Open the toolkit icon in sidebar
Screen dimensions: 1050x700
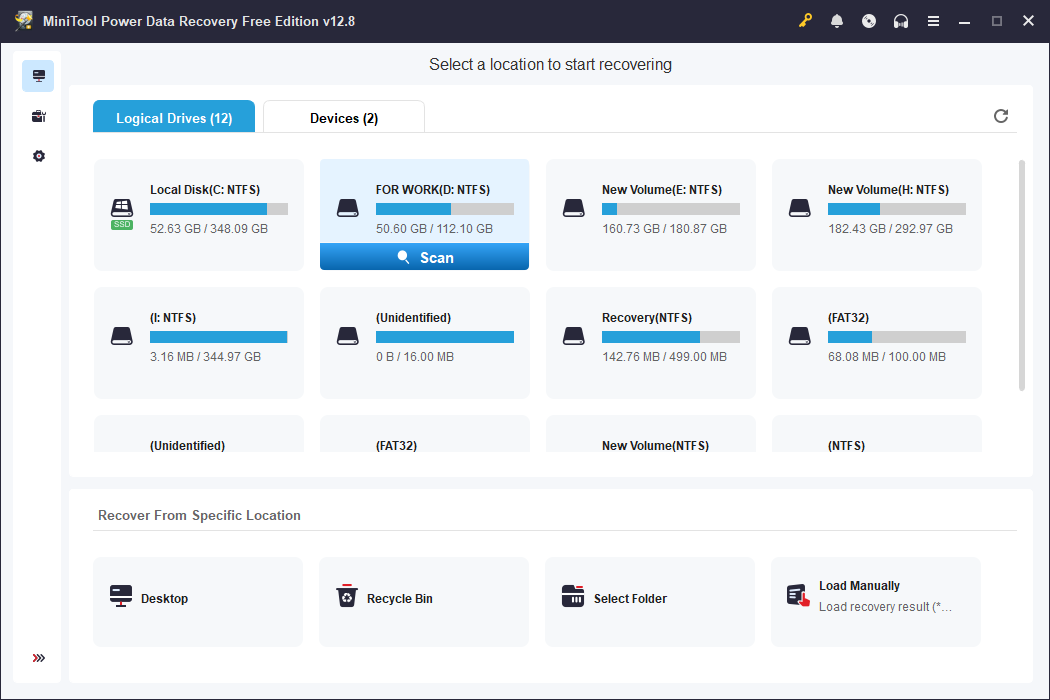pyautogui.click(x=38, y=115)
